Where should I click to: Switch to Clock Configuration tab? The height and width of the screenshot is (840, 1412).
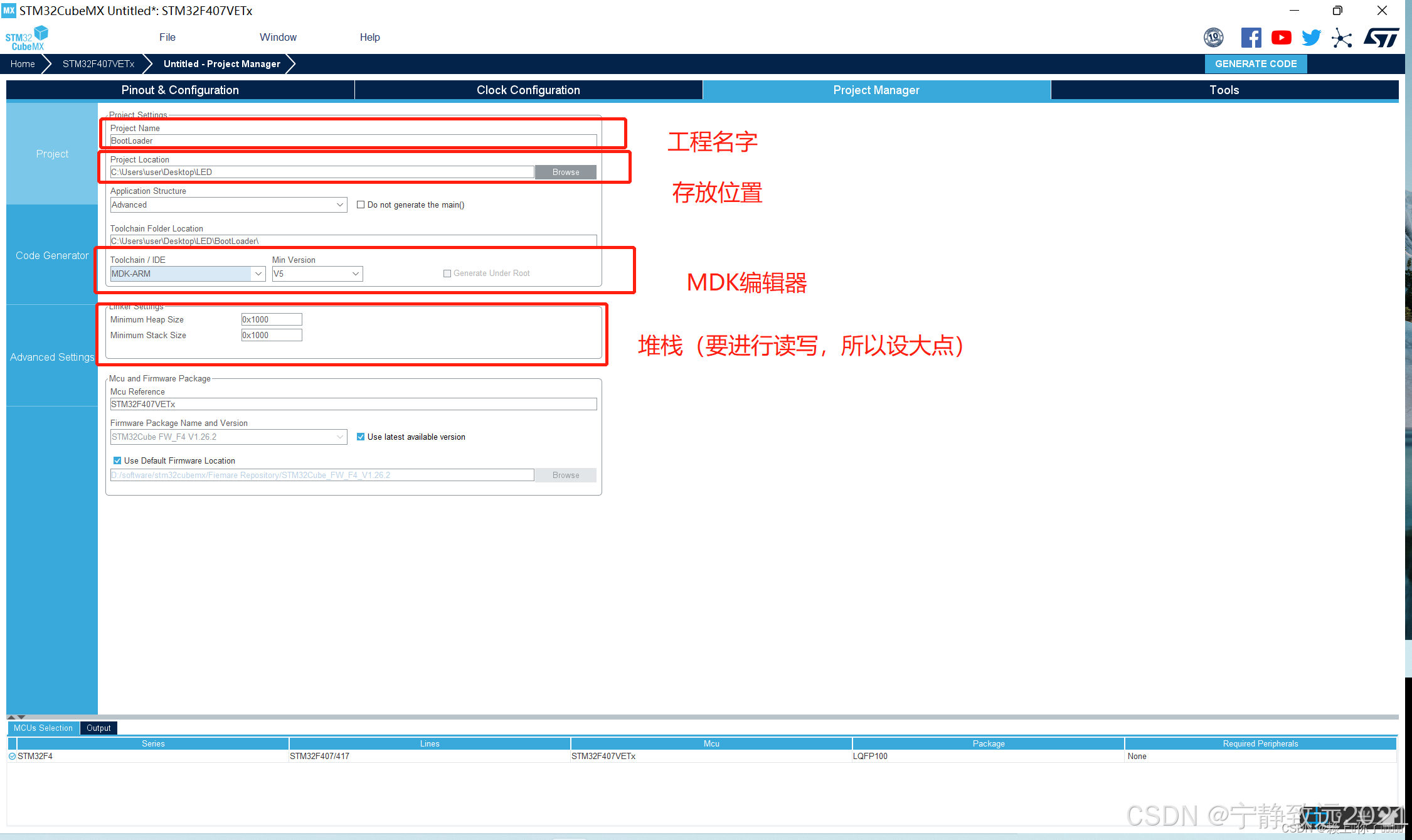pos(528,90)
